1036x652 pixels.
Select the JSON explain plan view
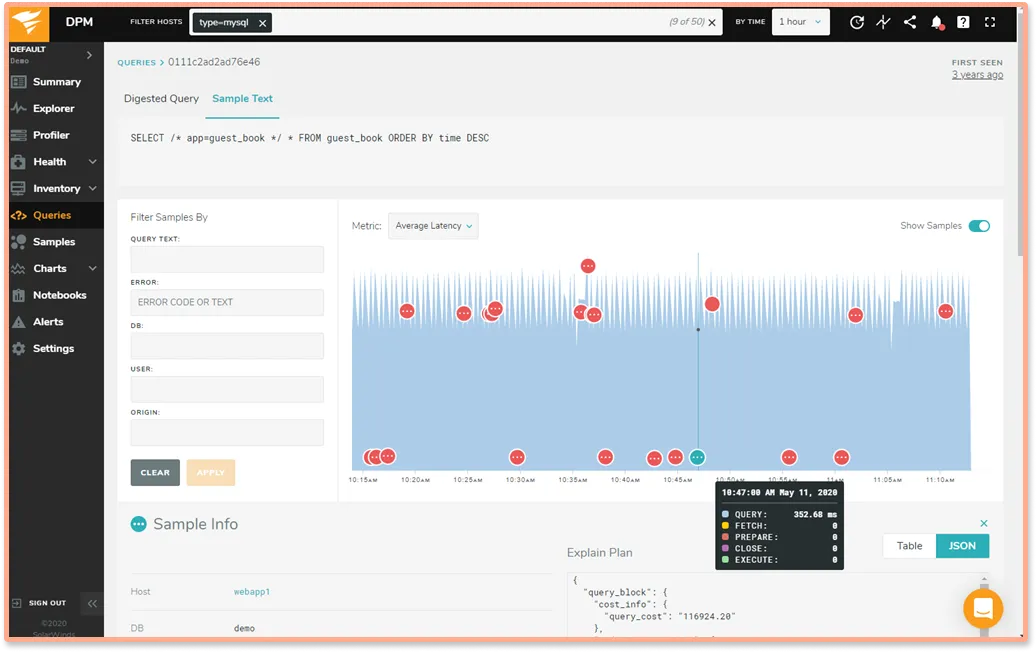(x=962, y=546)
